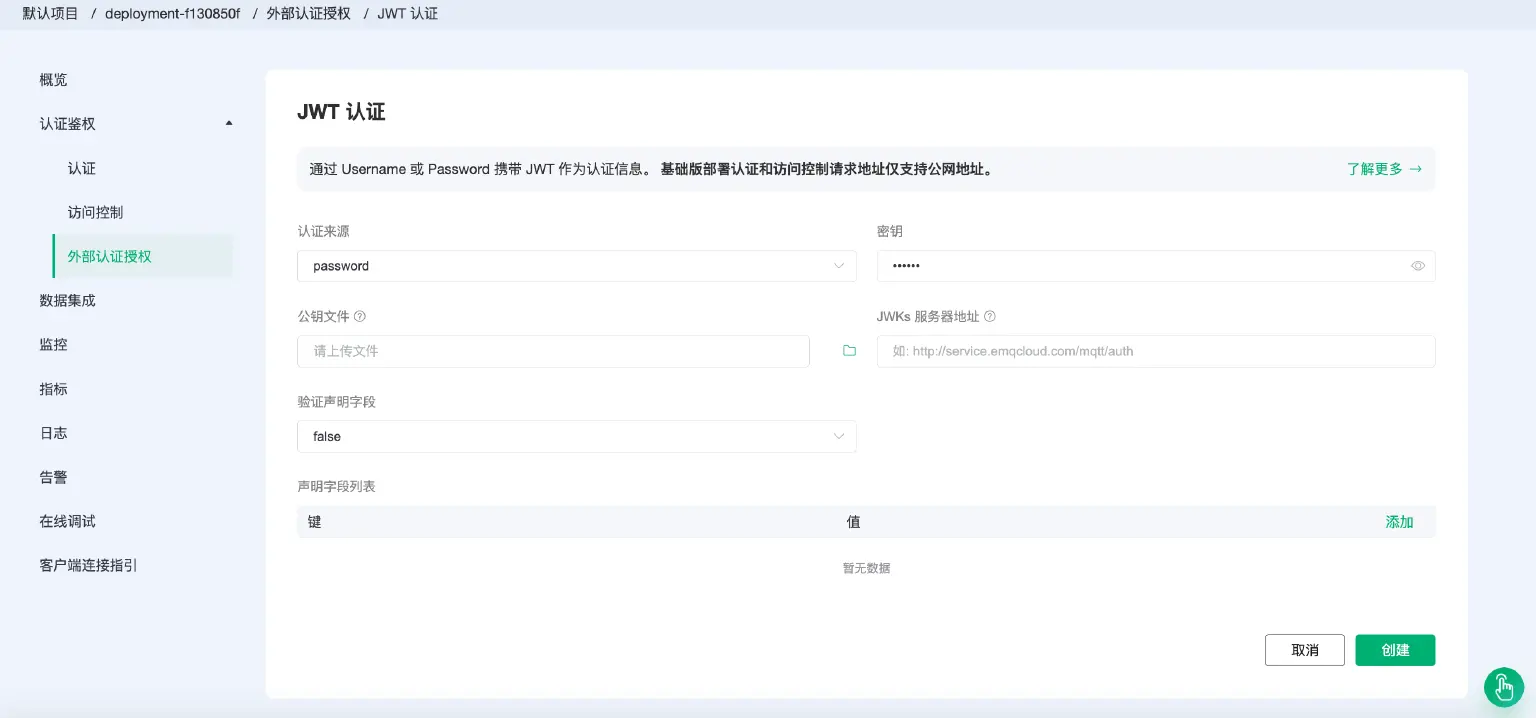Select 认证 under 认证鉴权

tap(81, 168)
